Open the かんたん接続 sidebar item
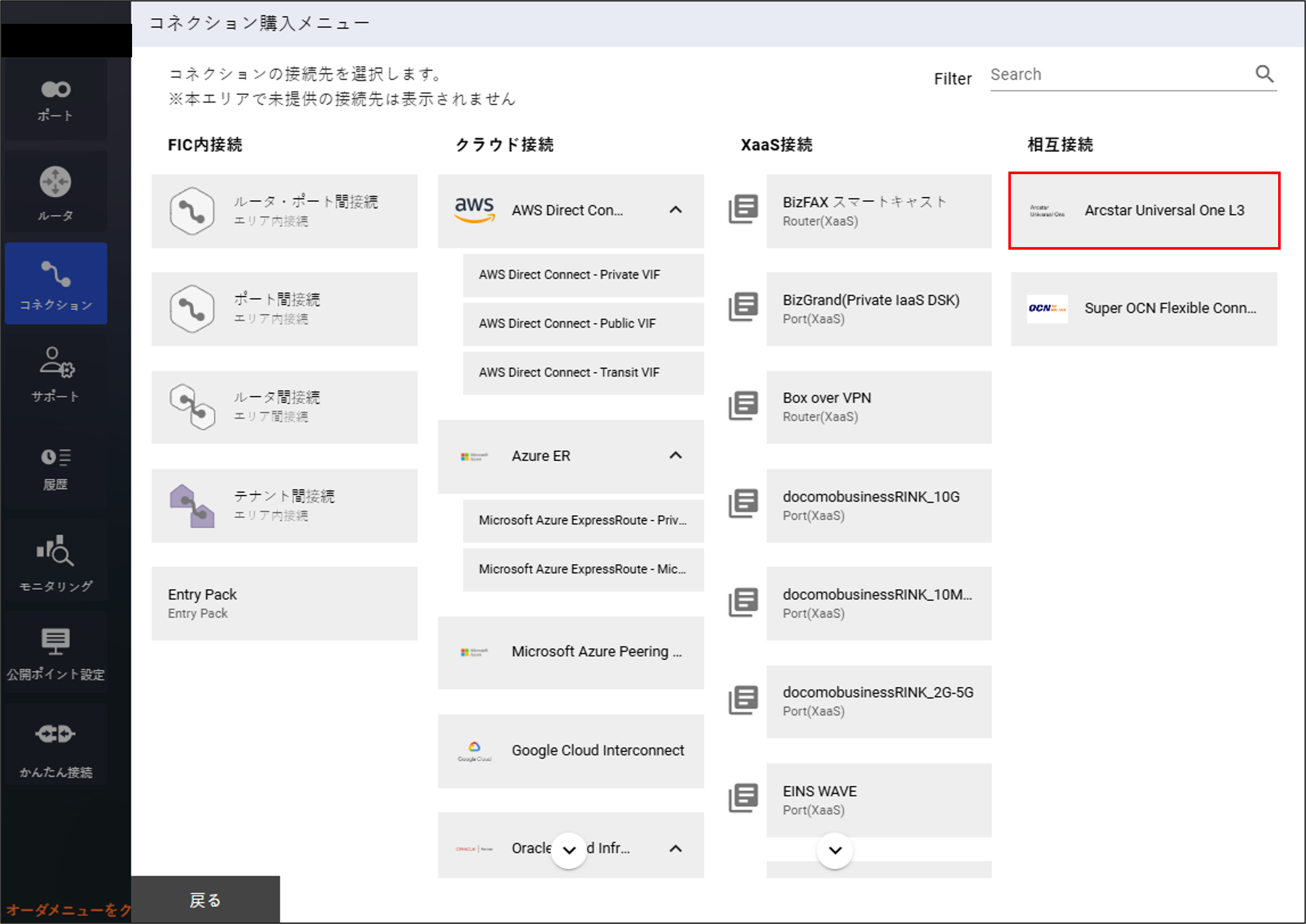This screenshot has width=1306, height=924. tap(56, 744)
